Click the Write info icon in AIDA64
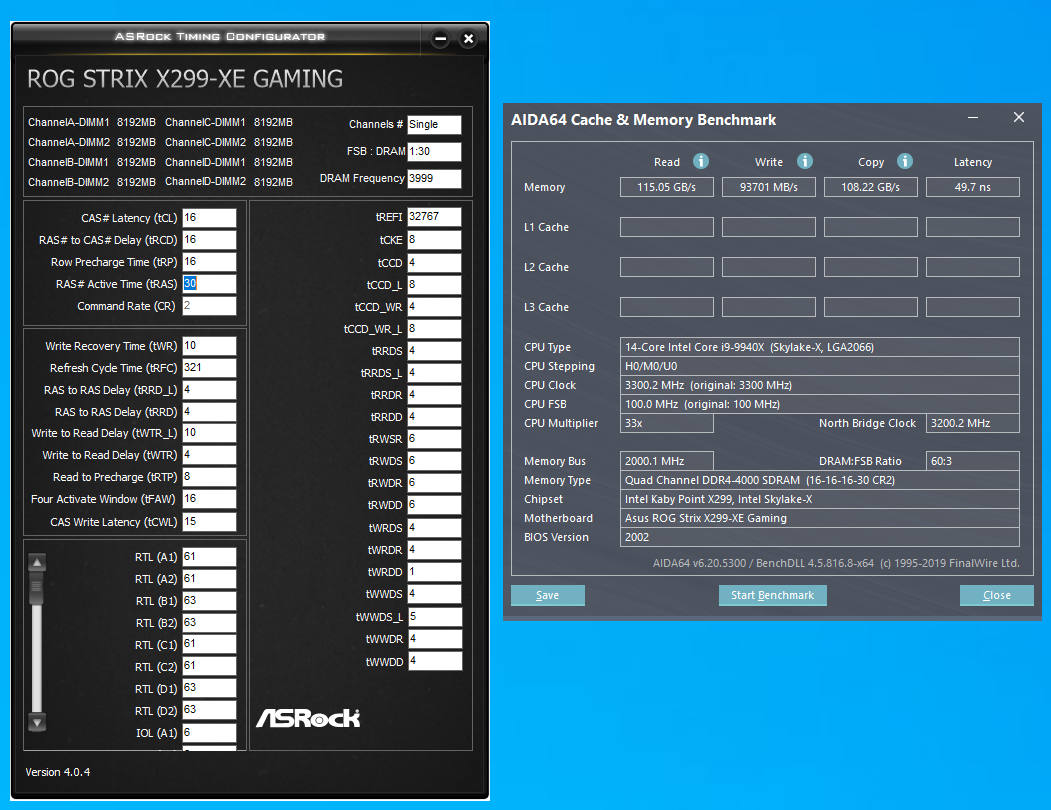Screen dimensions: 1051x810 (804, 162)
